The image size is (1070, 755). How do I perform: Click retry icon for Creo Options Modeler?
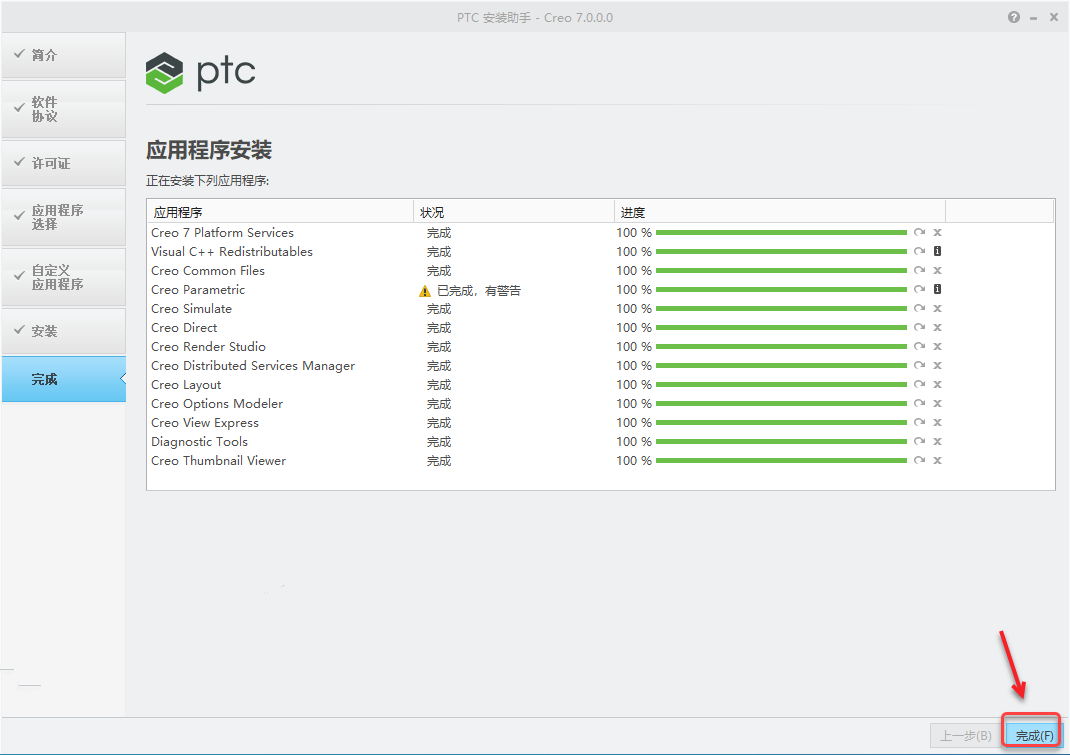(x=920, y=404)
